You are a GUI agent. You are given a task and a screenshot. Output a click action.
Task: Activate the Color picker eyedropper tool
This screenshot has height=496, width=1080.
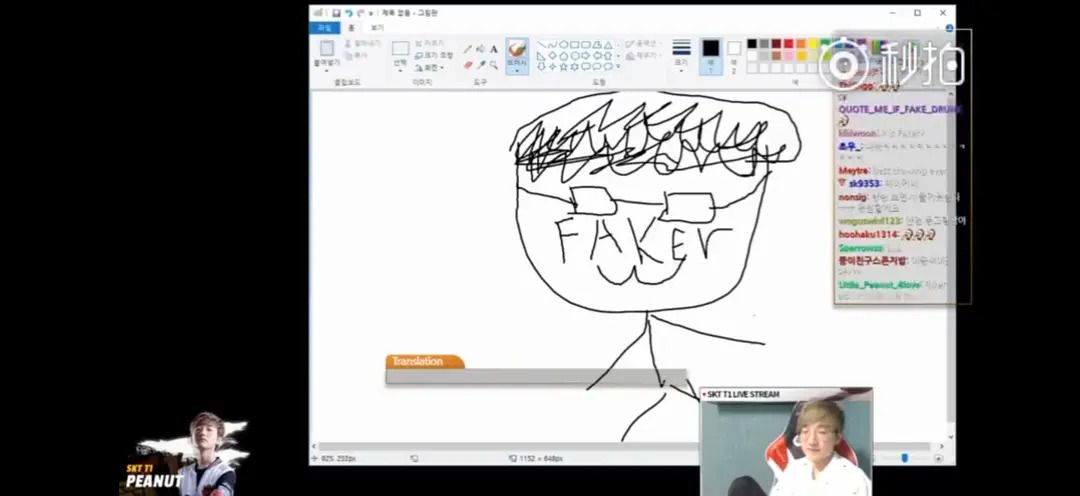pyautogui.click(x=481, y=65)
